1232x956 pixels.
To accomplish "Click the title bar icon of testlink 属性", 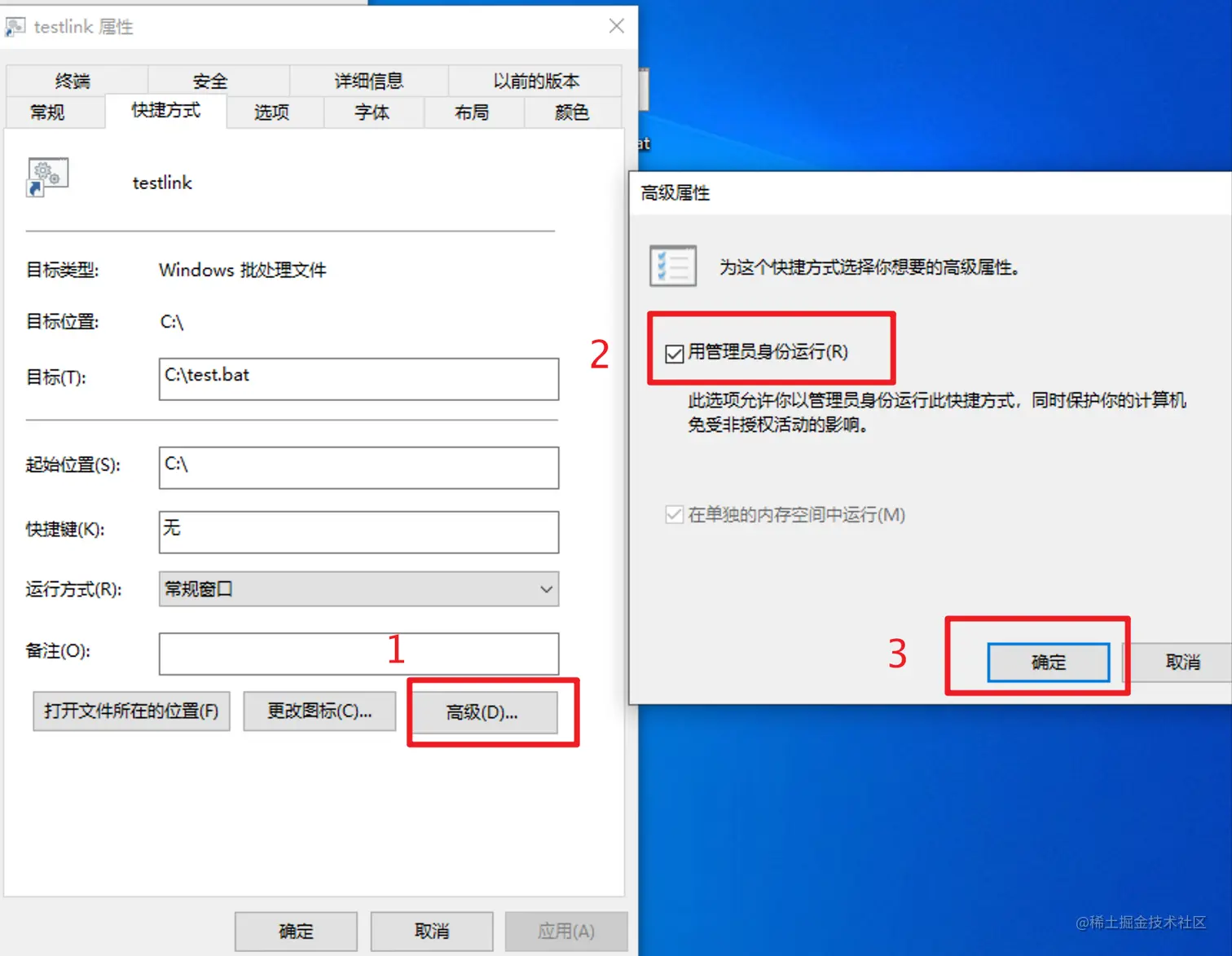I will [15, 26].
